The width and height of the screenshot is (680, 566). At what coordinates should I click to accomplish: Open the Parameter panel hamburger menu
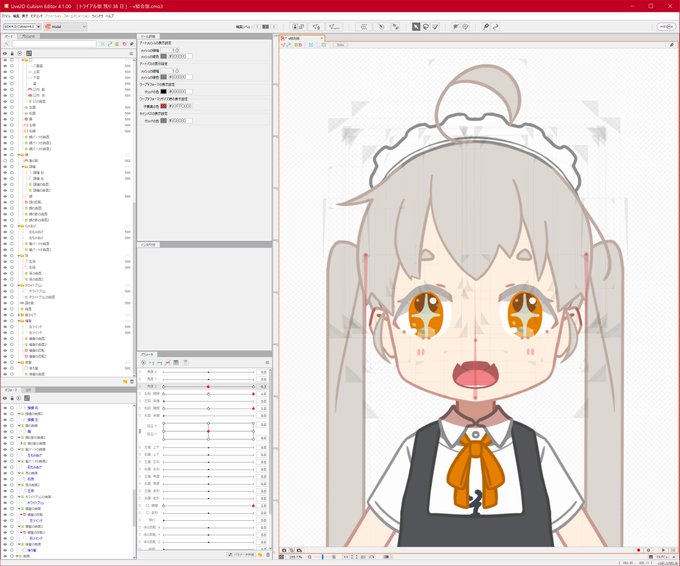point(267,363)
